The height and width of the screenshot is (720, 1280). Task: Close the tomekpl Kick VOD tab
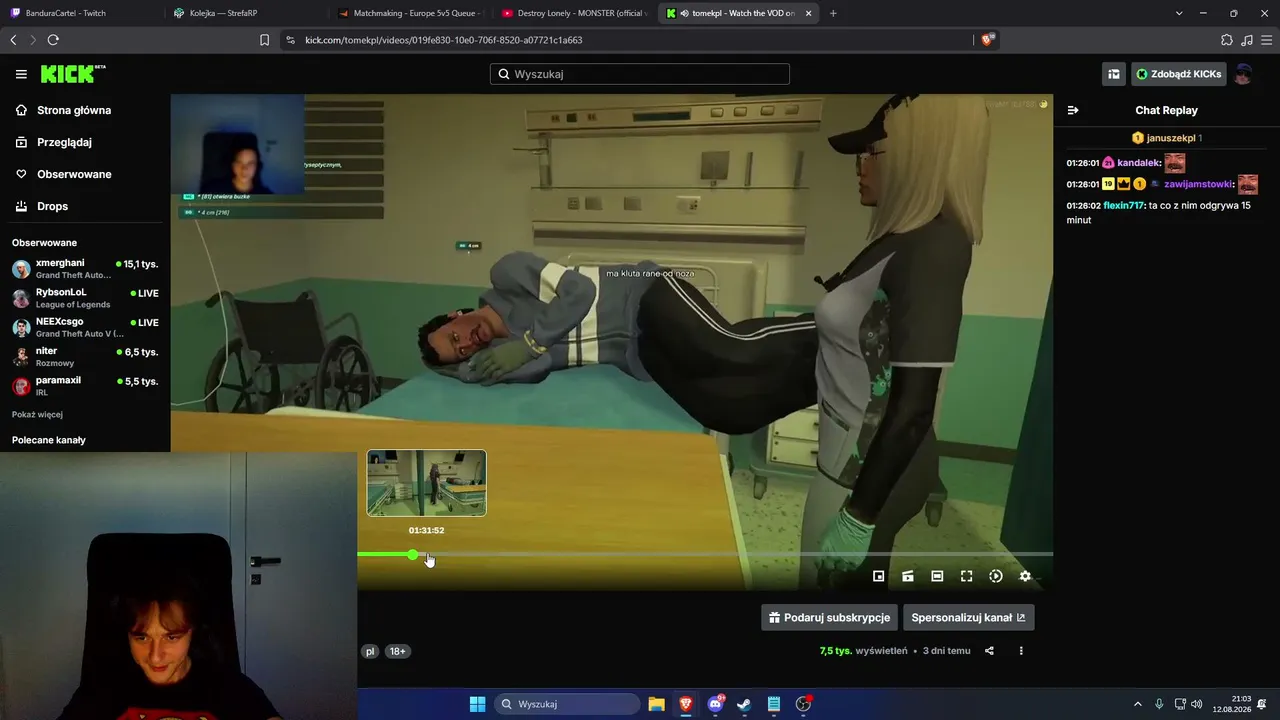coord(808,13)
